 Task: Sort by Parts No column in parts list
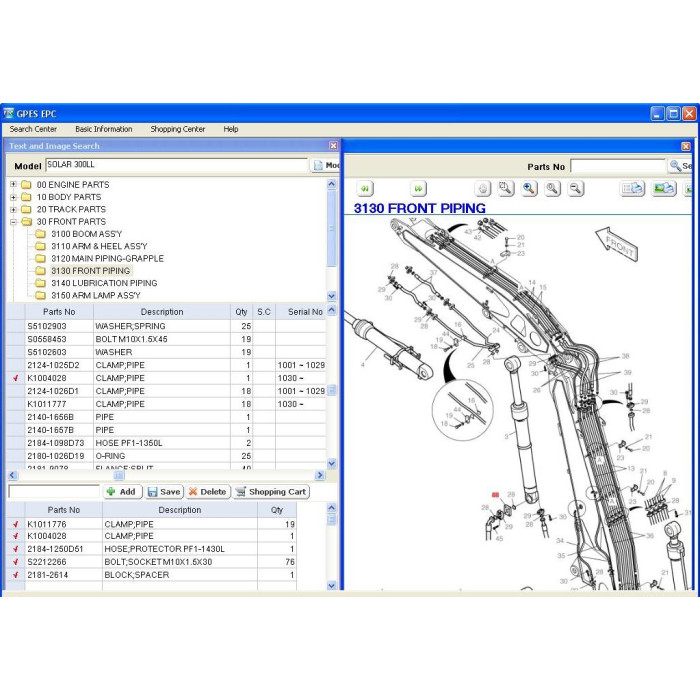pos(59,312)
